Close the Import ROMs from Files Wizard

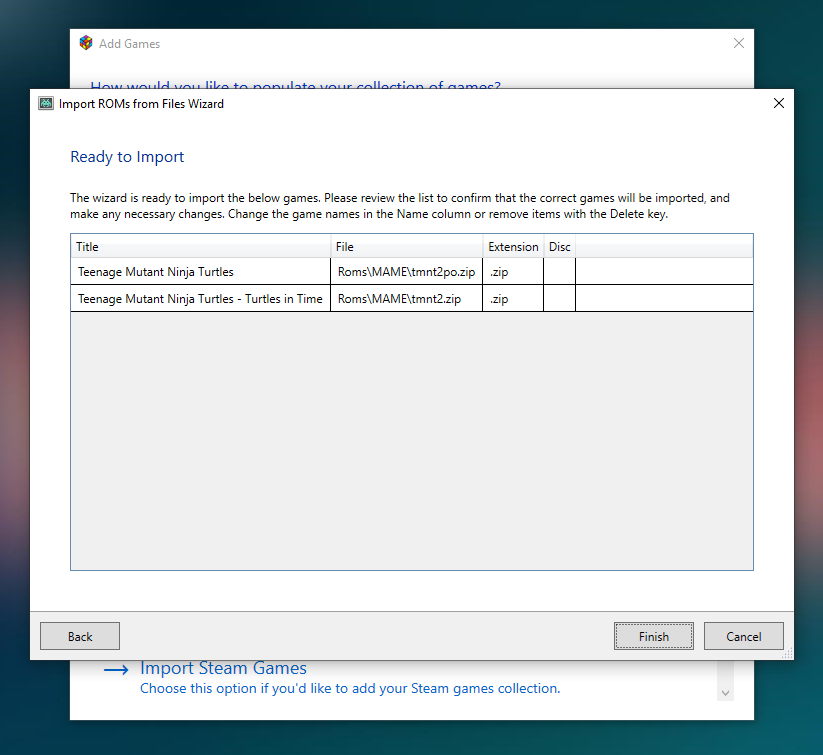pos(779,103)
